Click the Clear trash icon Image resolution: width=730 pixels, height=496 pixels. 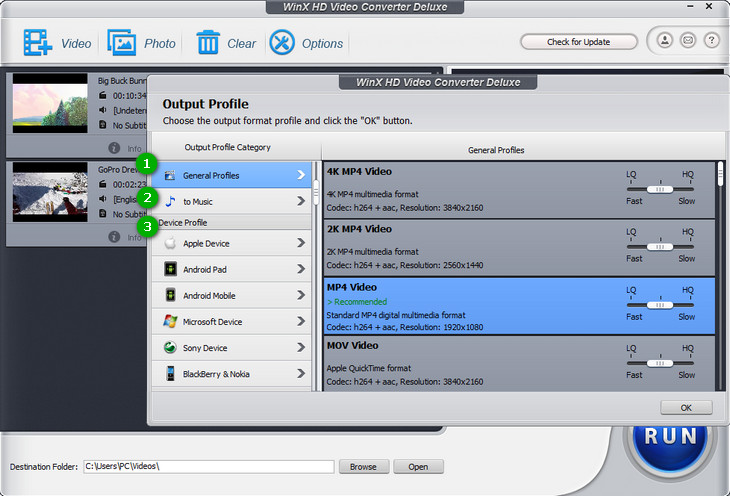[x=208, y=43]
